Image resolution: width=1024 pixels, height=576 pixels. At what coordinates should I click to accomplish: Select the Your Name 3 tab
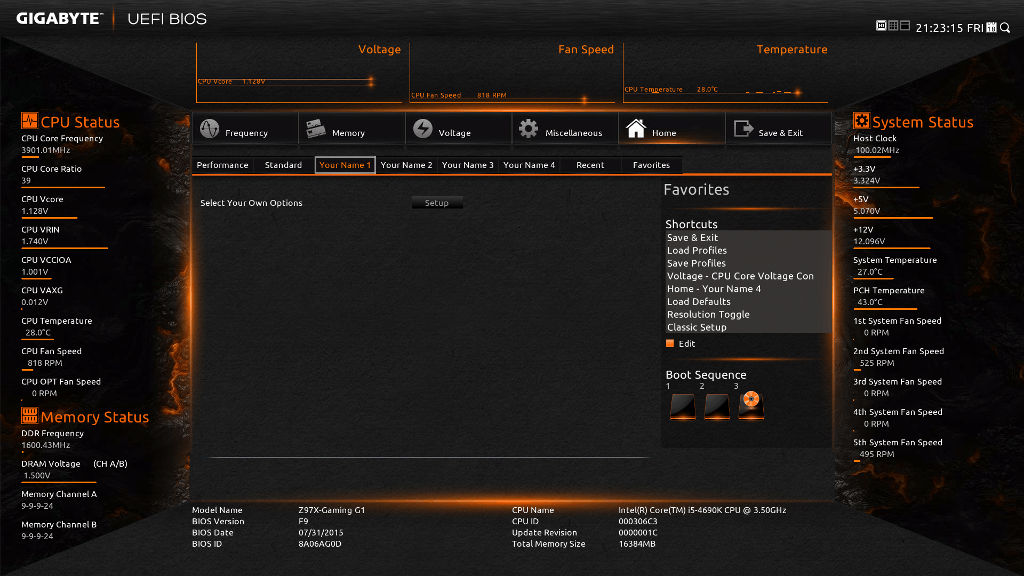[x=468, y=165]
